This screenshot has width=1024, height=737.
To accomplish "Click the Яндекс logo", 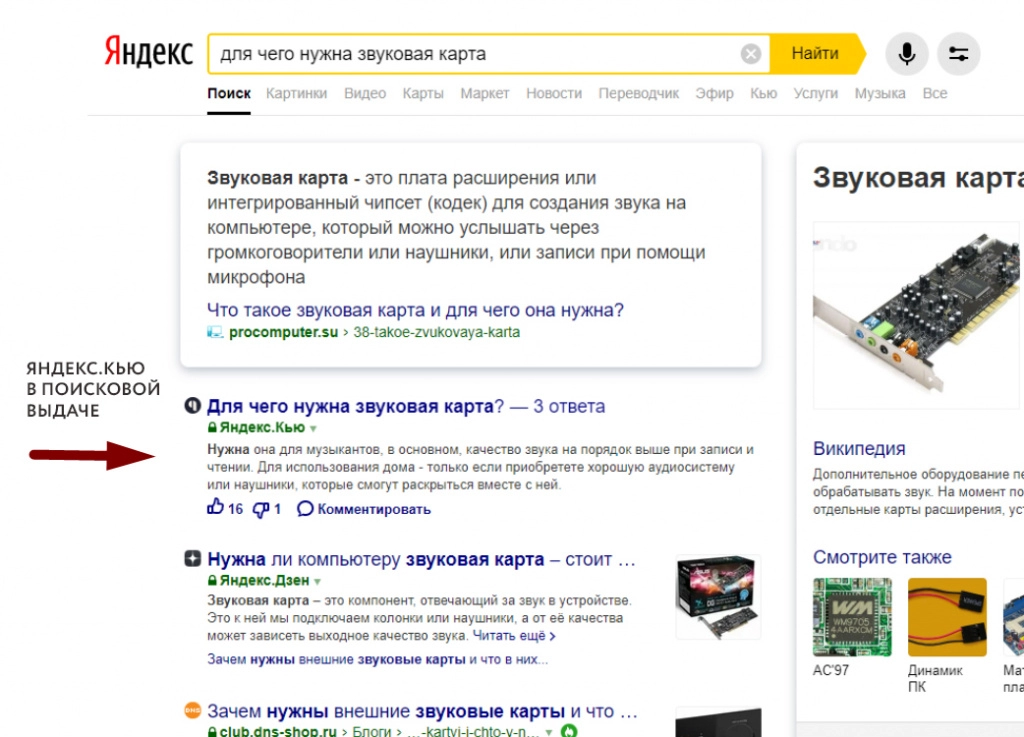I will tap(148, 52).
